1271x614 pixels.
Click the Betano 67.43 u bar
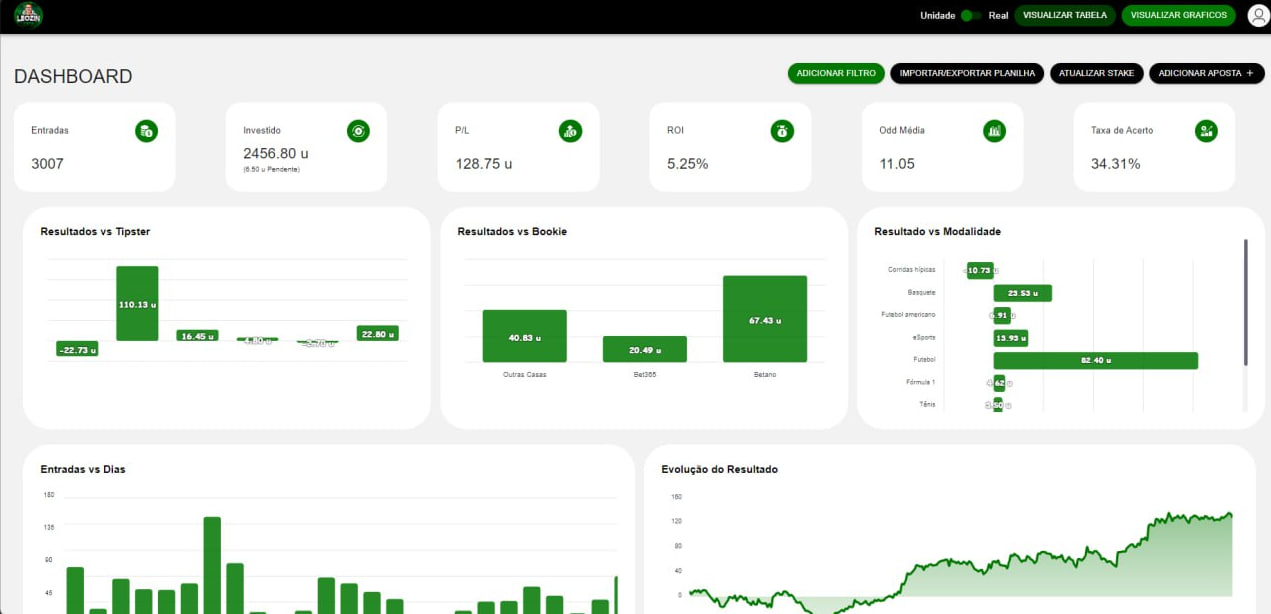pyautogui.click(x=764, y=319)
